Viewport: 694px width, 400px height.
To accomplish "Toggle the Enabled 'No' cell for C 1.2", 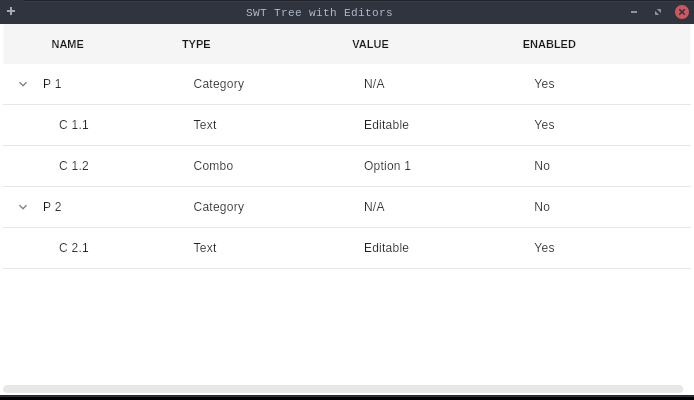I will click(542, 166).
